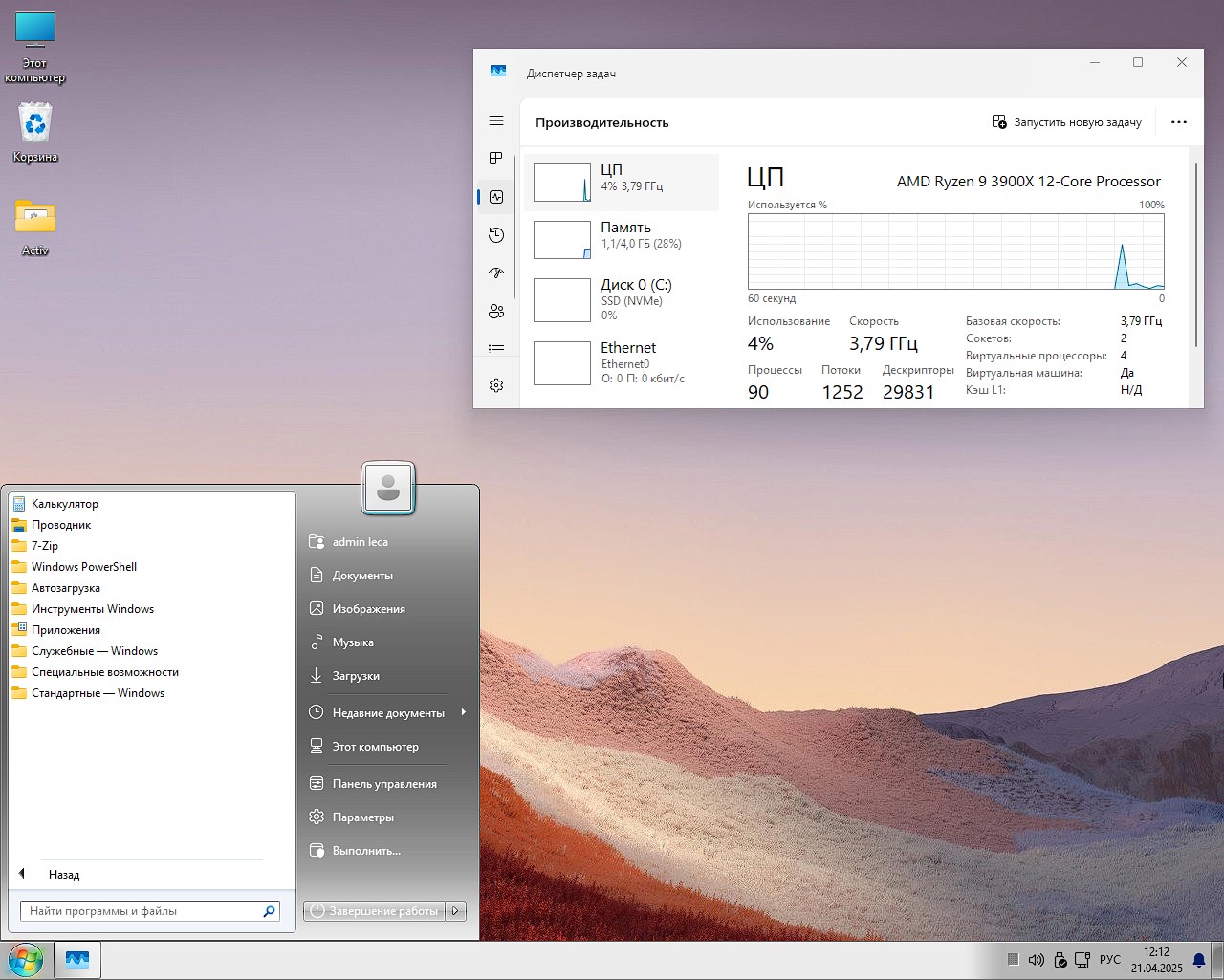Image resolution: width=1224 pixels, height=980 pixels.
Task: Open the Недавние документы submenu
Action: pyautogui.click(x=387, y=712)
